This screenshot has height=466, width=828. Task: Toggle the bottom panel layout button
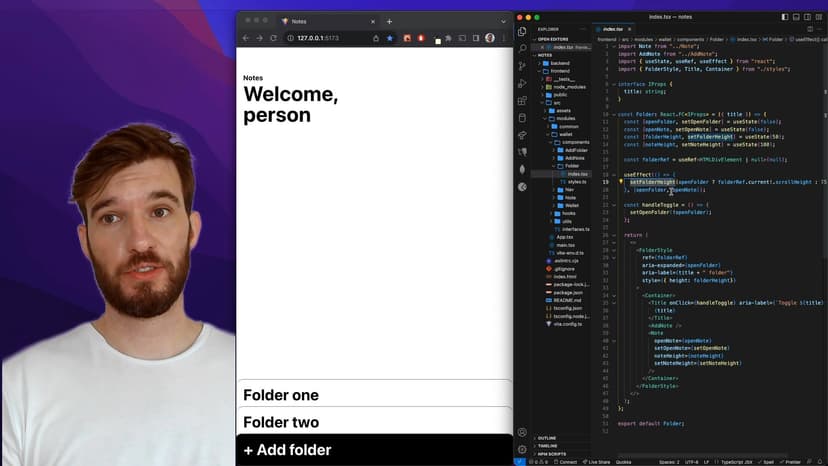(x=797, y=17)
